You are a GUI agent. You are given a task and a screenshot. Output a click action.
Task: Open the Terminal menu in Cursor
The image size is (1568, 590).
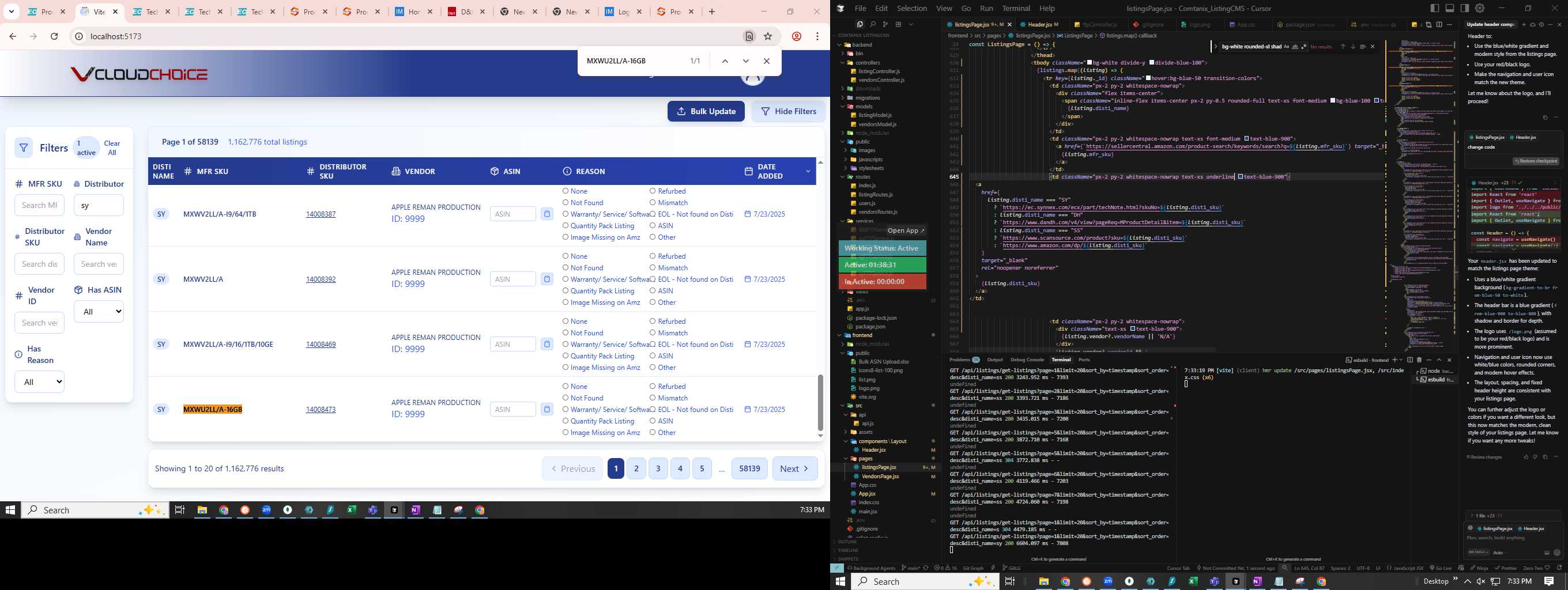tap(1016, 9)
